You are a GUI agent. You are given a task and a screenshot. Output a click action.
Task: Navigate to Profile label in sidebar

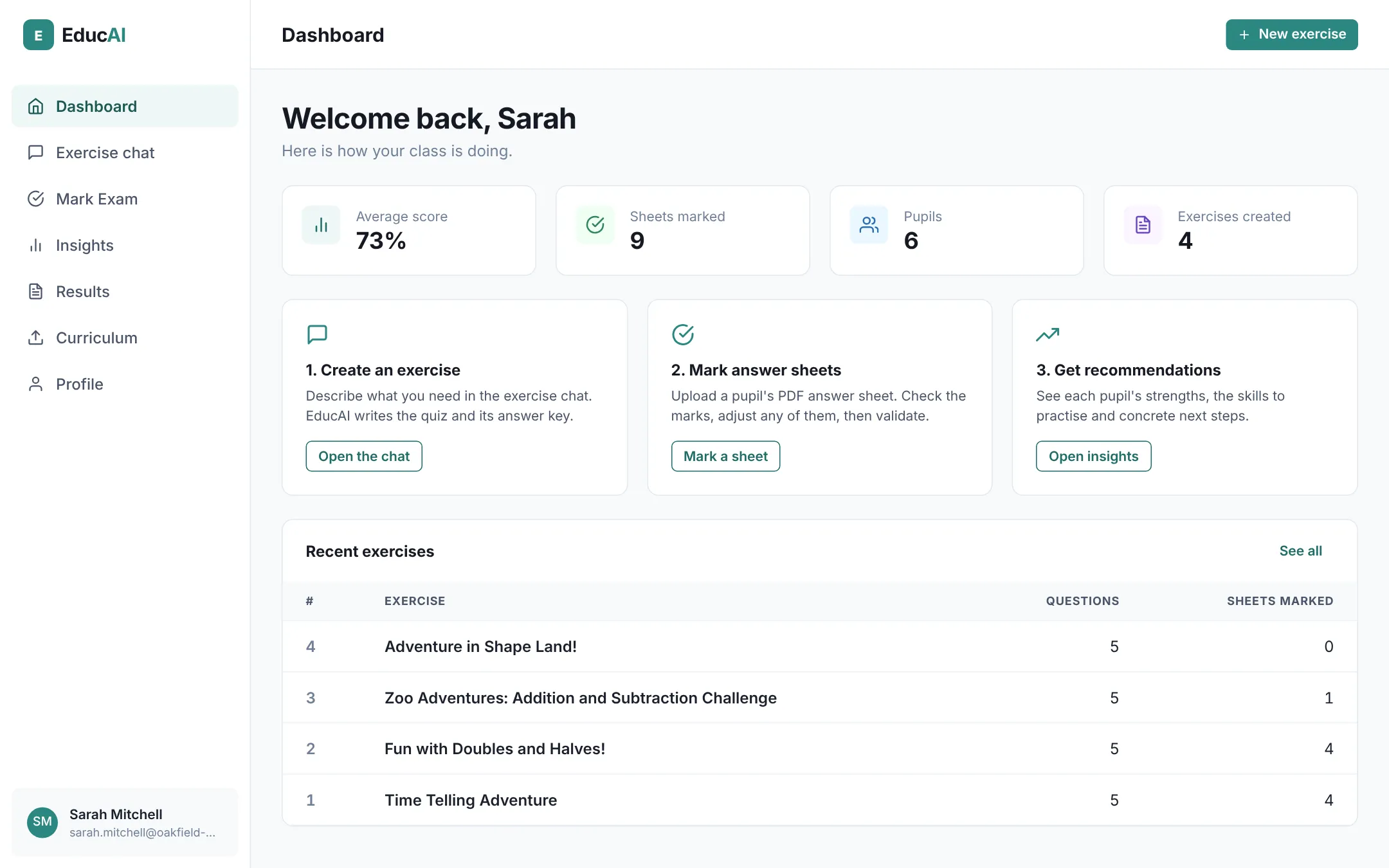tap(79, 384)
